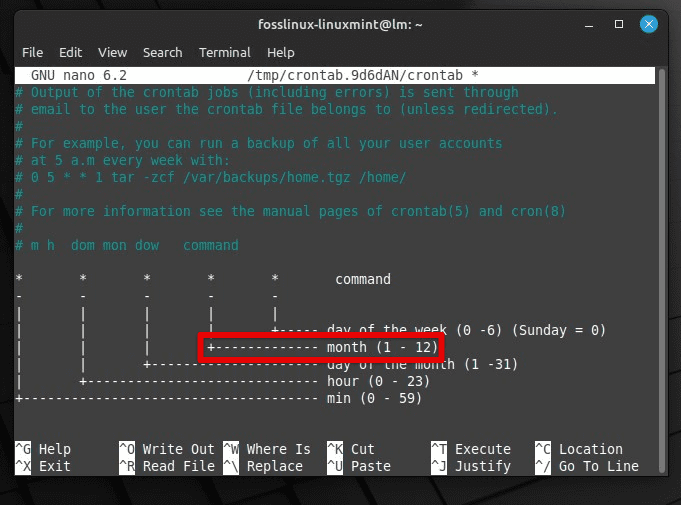This screenshot has width=681, height=505.
Task: Open the Help menu
Action: [x=281, y=53]
